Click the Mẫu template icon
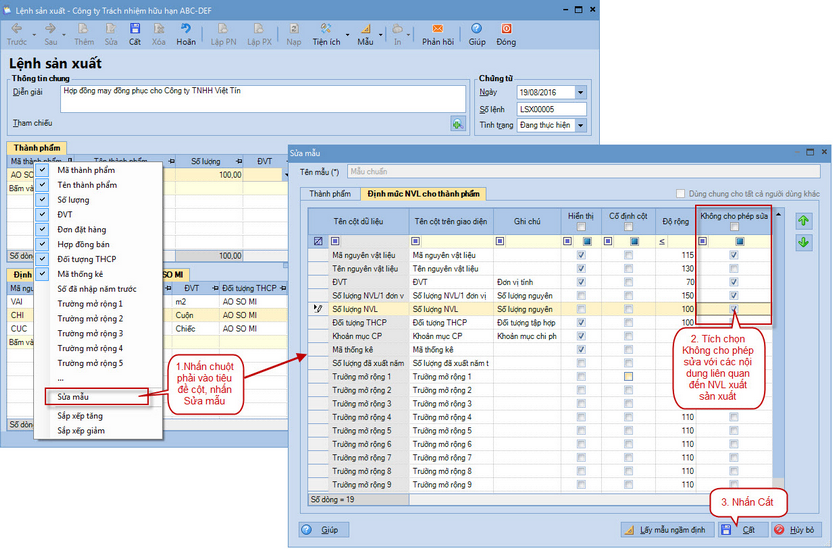This screenshot has height=549, width=833. (x=366, y=29)
